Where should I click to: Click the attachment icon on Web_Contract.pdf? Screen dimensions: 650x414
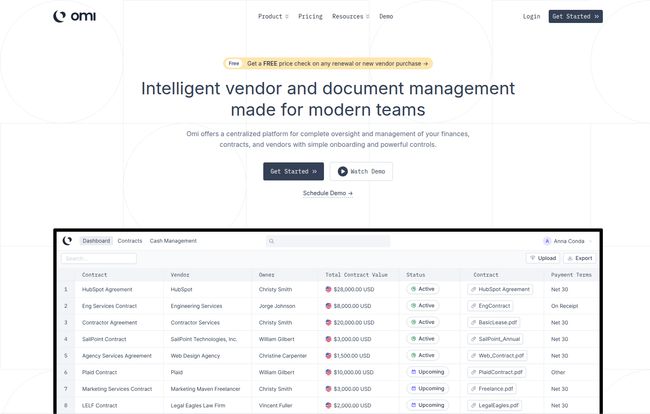473,356
